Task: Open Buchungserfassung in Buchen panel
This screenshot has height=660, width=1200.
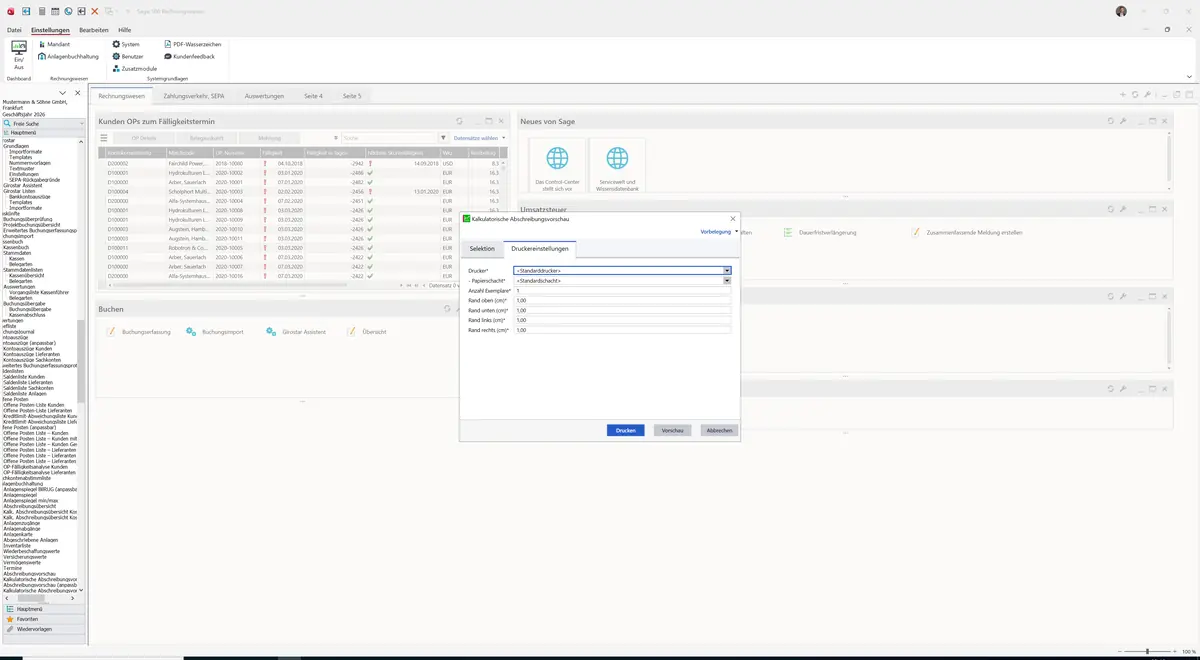Action: (x=139, y=331)
